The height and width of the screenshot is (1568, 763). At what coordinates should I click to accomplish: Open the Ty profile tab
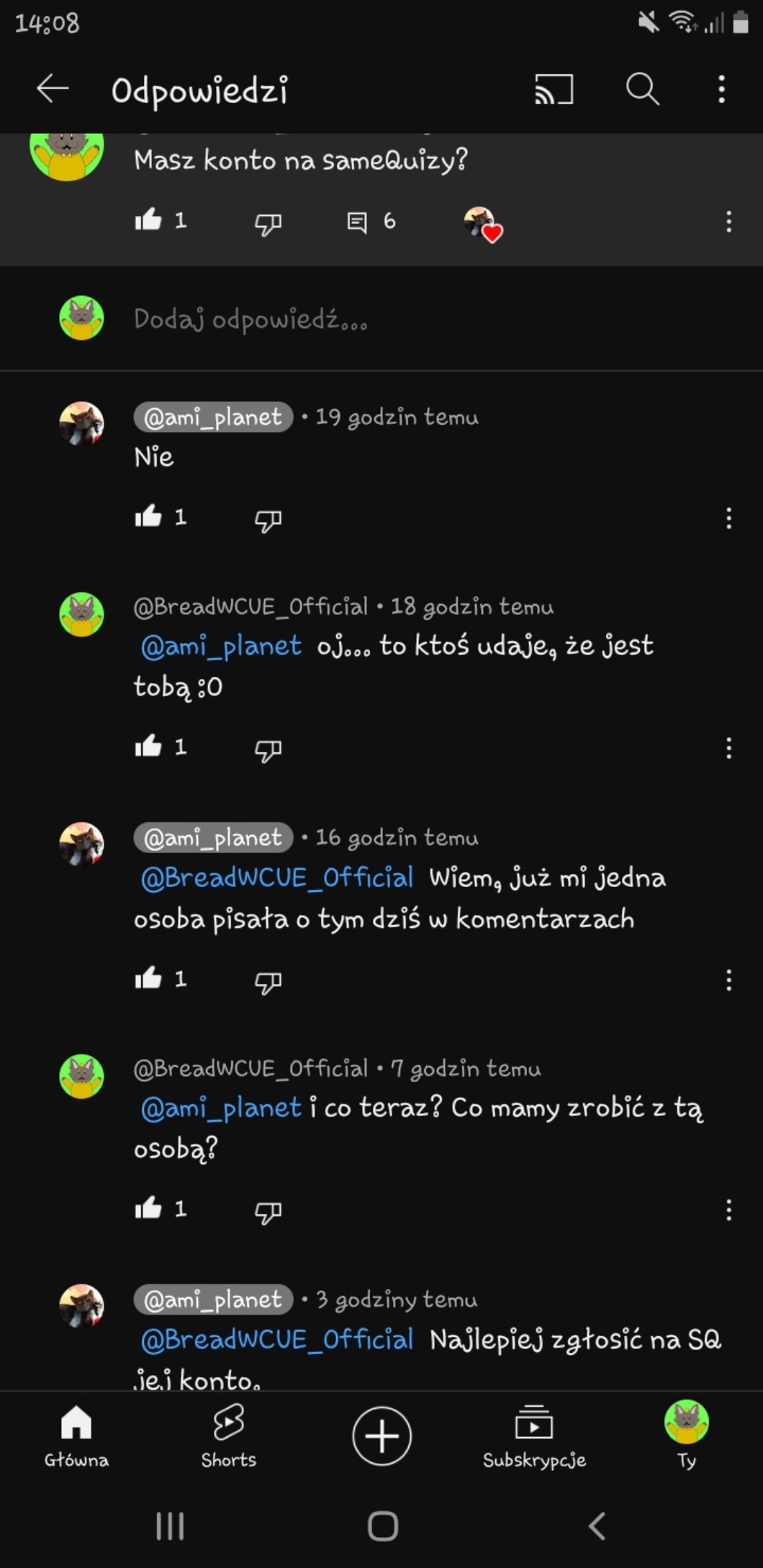[686, 1436]
